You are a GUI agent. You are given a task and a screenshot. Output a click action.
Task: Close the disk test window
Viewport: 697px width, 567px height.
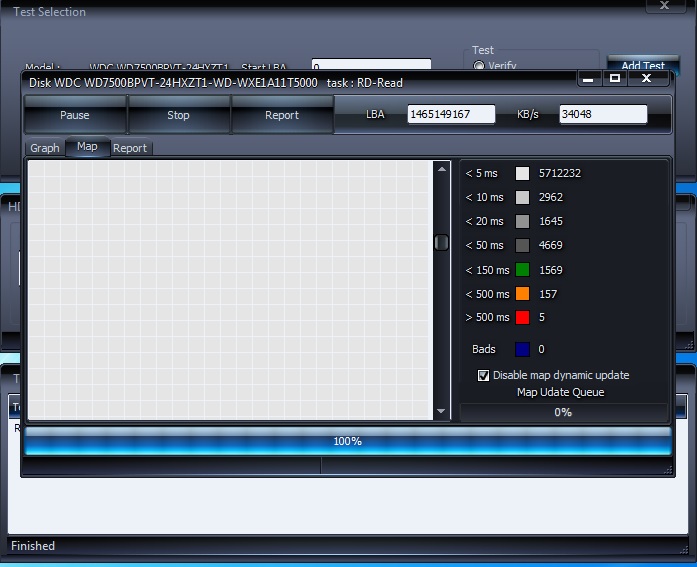tap(647, 79)
